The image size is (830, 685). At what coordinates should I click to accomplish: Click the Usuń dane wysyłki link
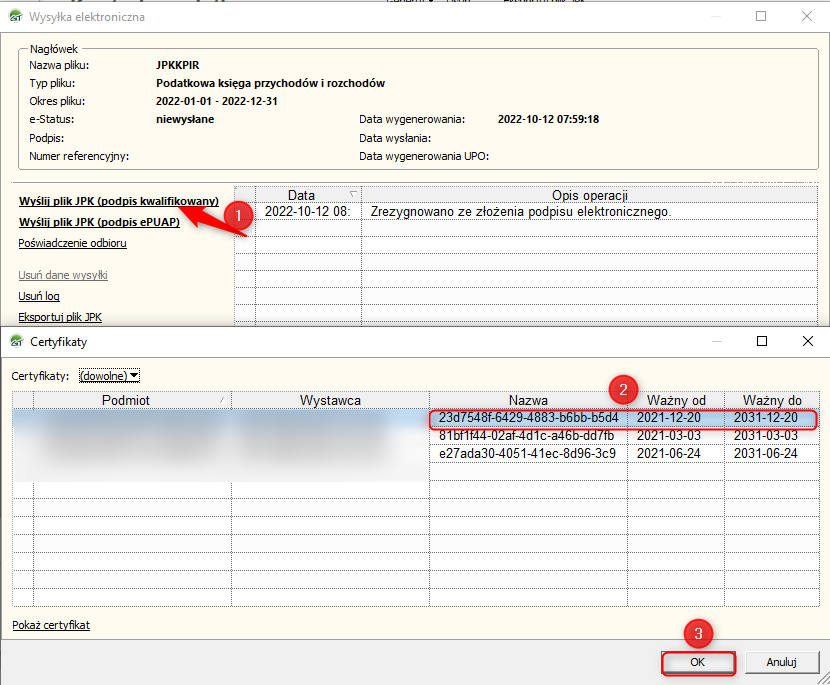click(x=63, y=275)
